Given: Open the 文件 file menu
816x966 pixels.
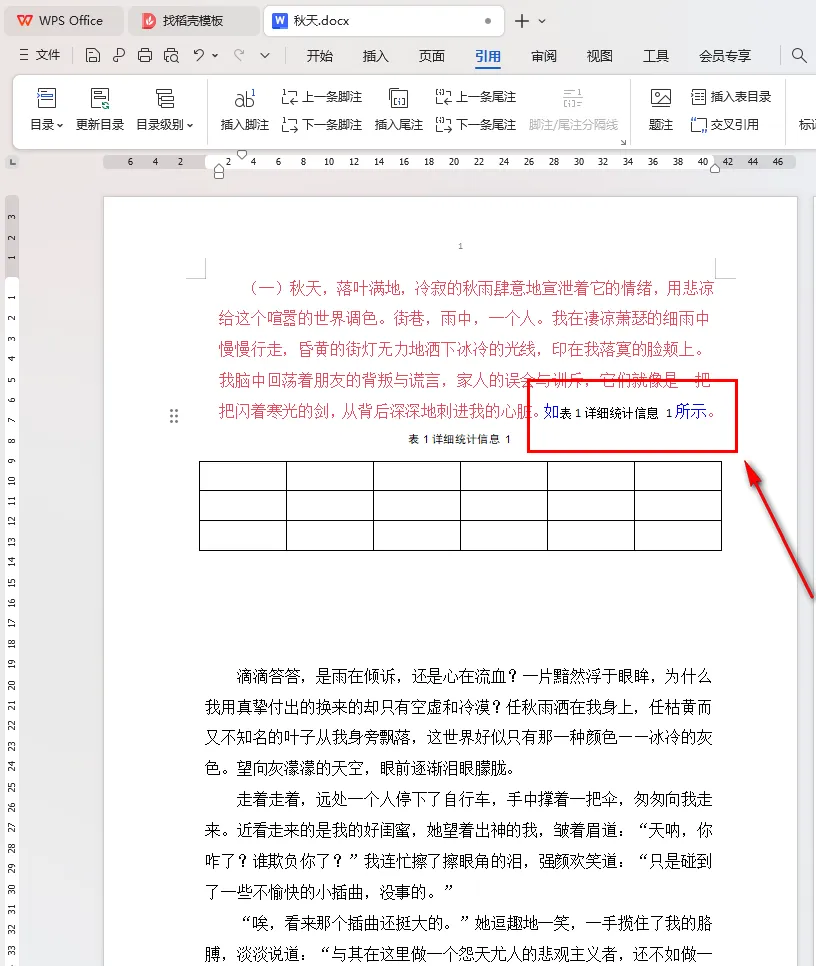Looking at the screenshot, I should (39, 55).
